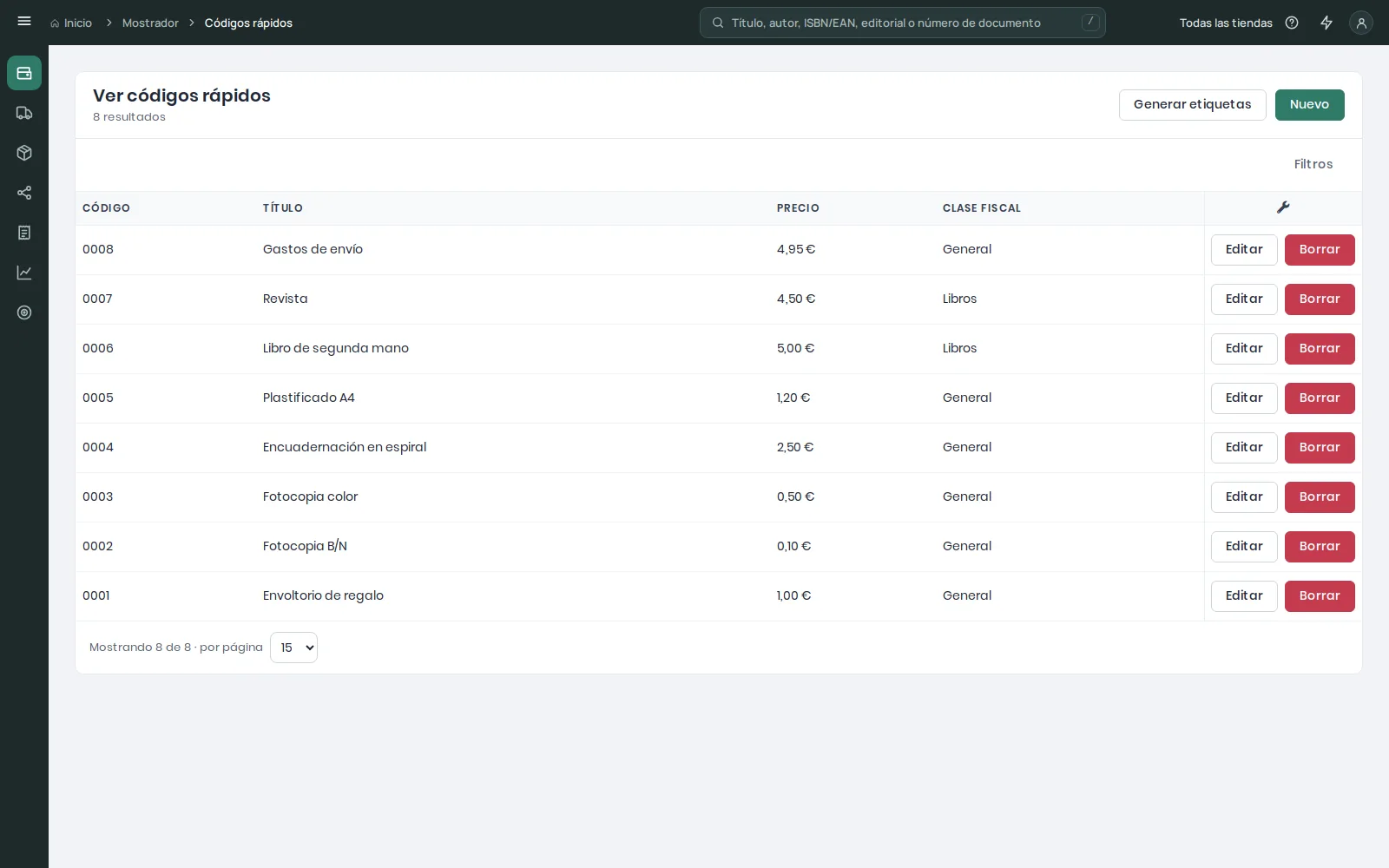The height and width of the screenshot is (868, 1389).
Task: Open the box inventory sidebar icon
Action: coord(24,153)
